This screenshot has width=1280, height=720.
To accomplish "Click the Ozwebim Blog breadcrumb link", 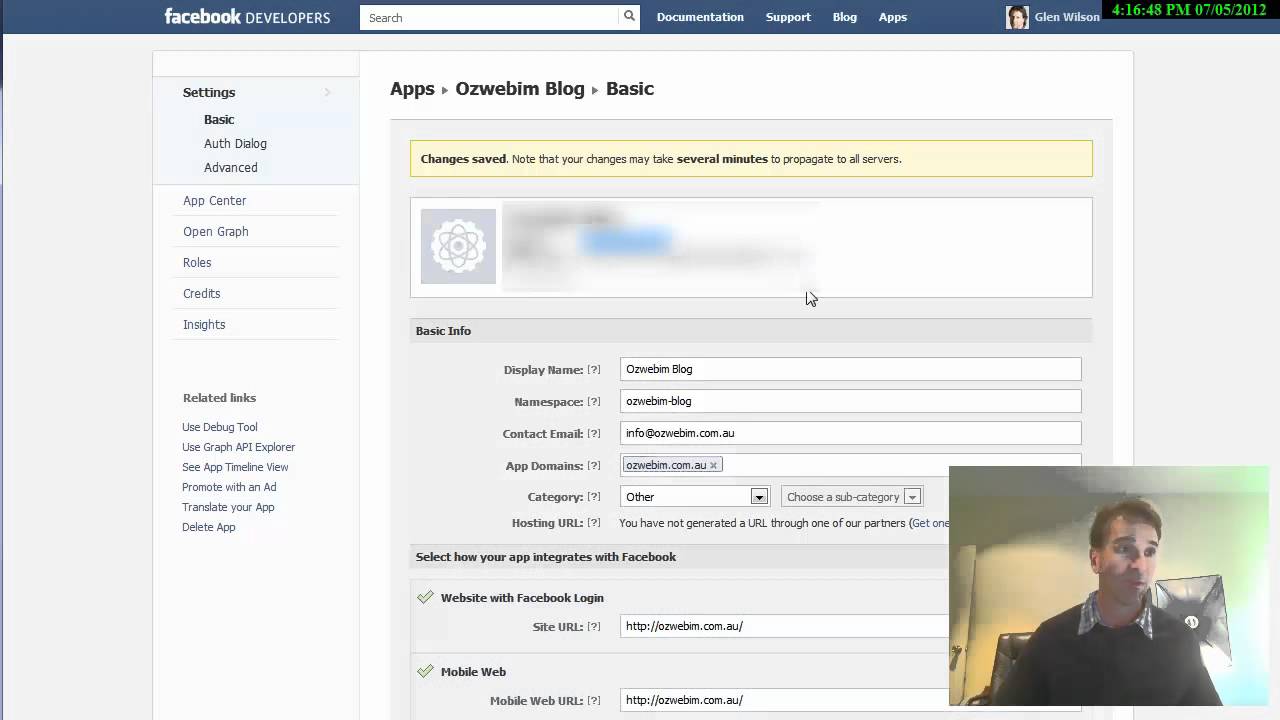I will coord(520,88).
